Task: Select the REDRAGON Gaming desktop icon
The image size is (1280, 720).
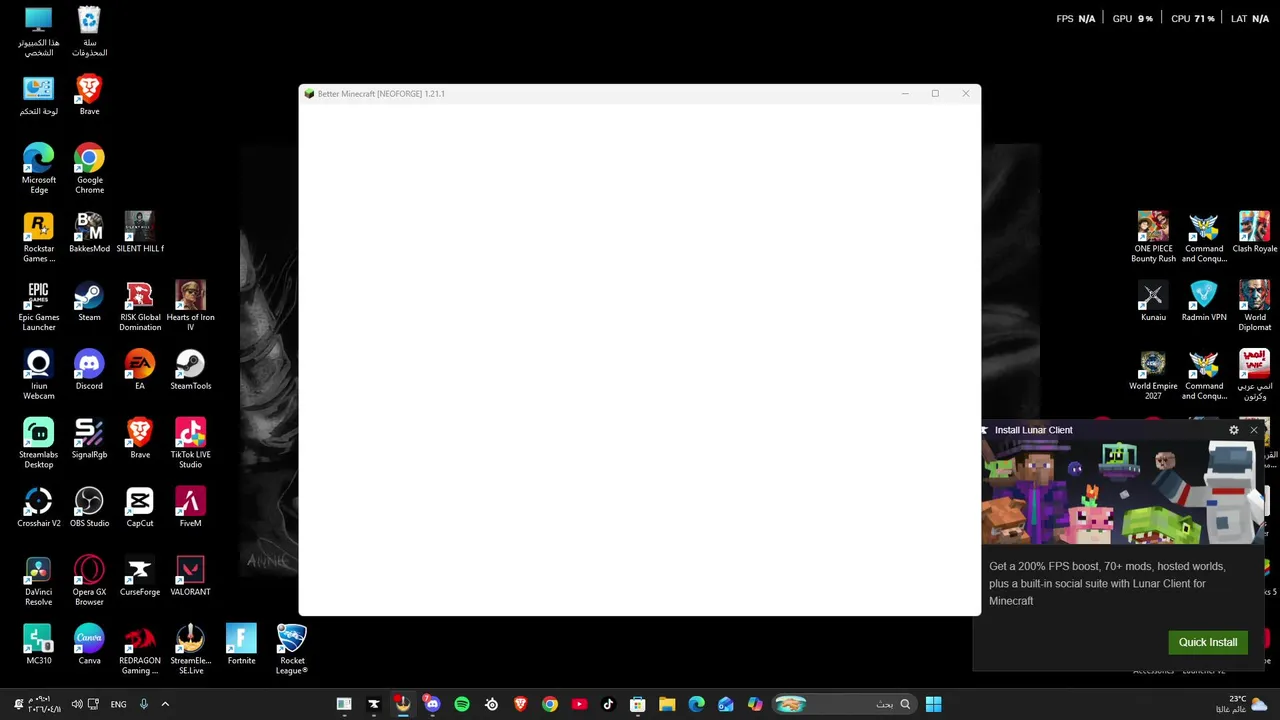Action: coord(140,649)
